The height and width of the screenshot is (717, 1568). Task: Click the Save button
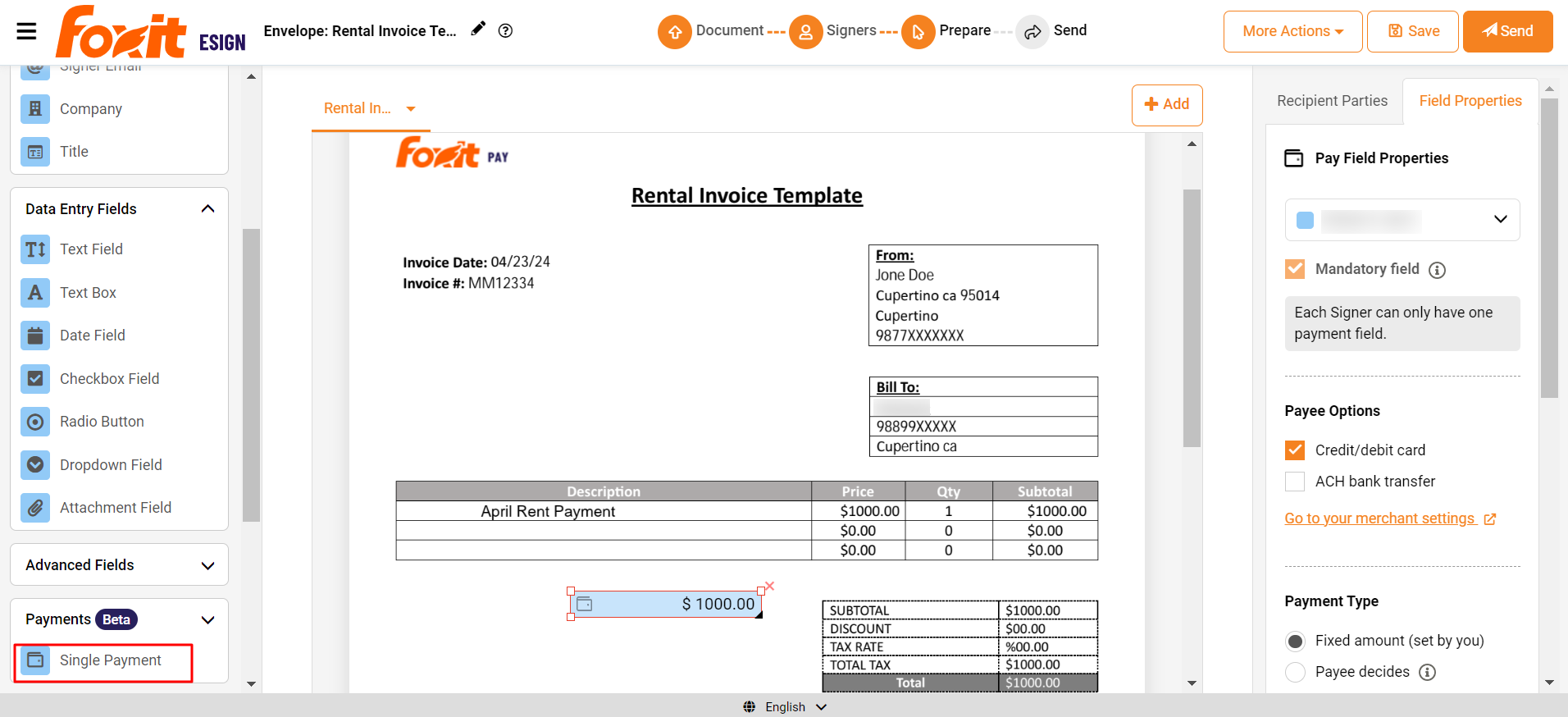(1413, 31)
